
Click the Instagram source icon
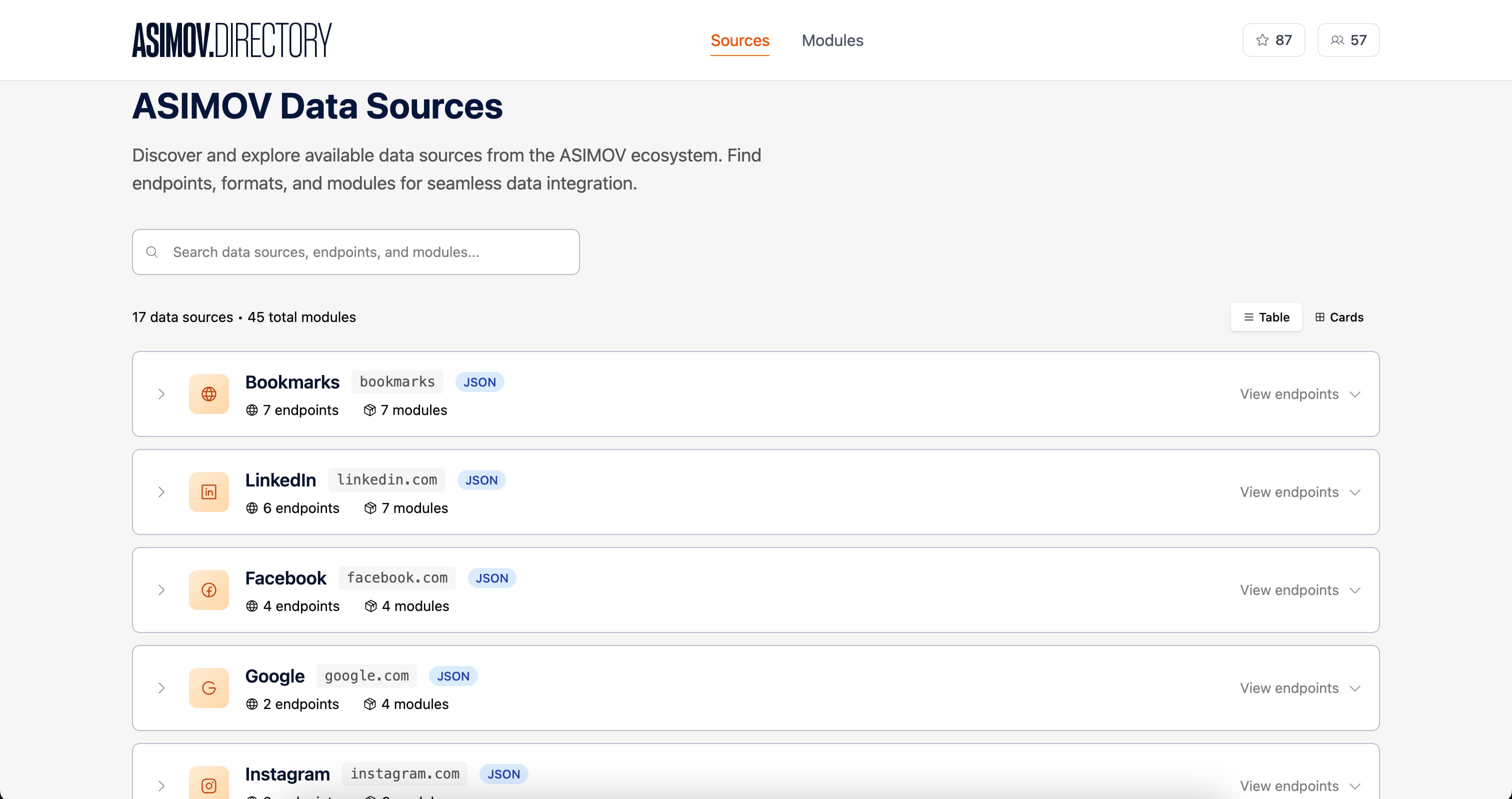pyautogui.click(x=209, y=785)
